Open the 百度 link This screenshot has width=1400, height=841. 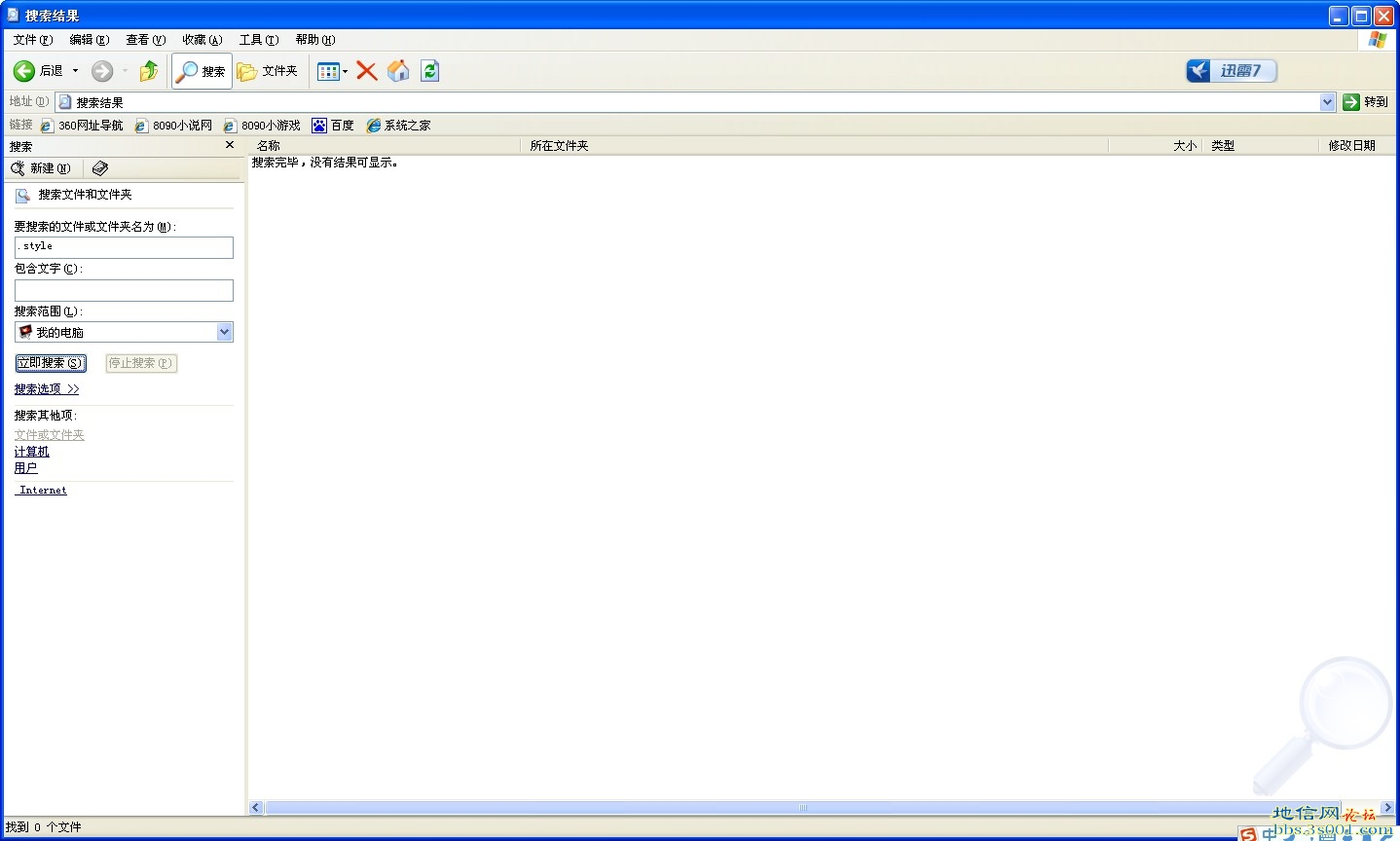(x=333, y=126)
